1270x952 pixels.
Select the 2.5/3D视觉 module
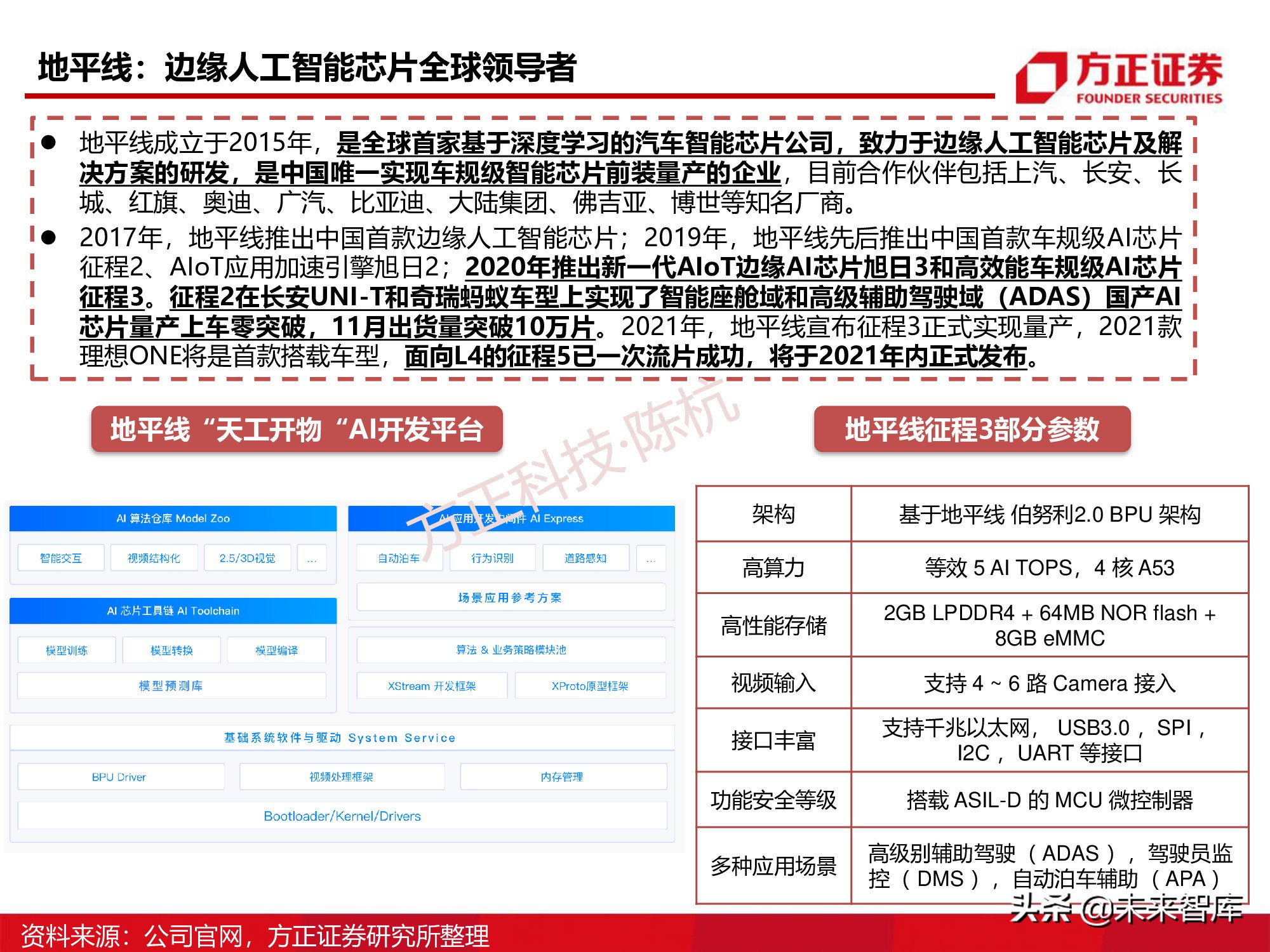246,558
